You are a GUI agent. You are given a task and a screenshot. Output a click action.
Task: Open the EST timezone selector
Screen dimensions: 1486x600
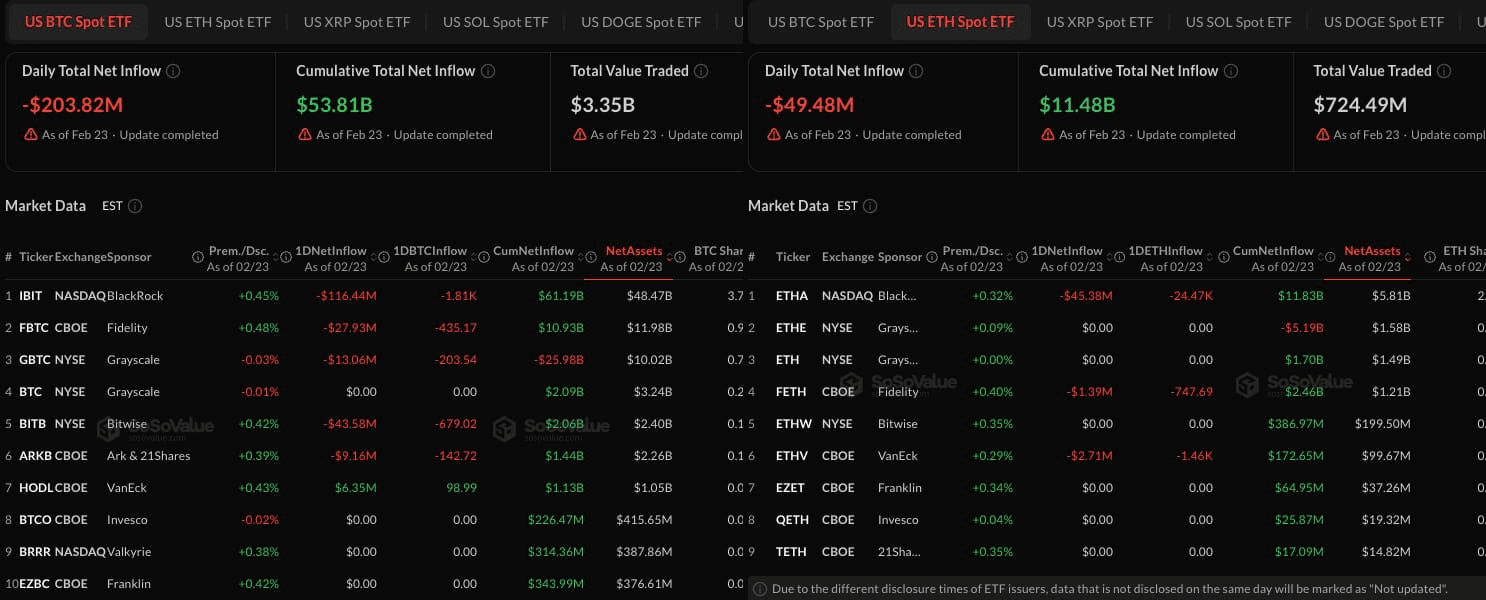click(x=112, y=206)
